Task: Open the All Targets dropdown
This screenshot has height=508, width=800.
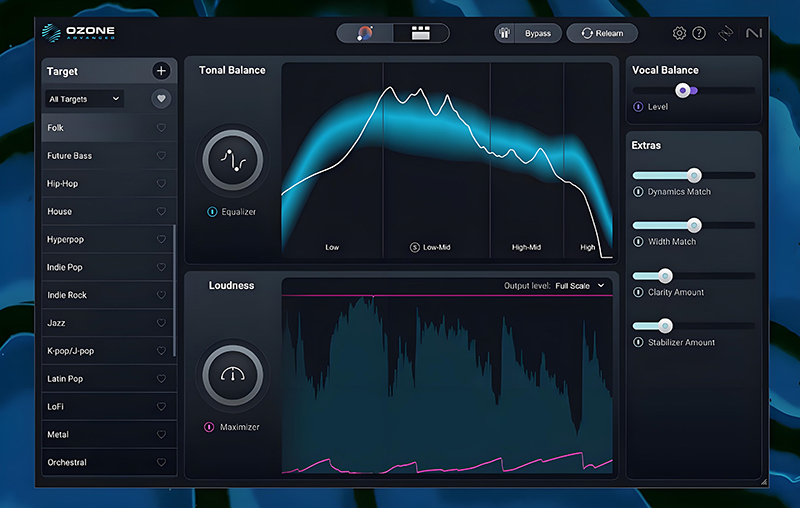Action: pyautogui.click(x=84, y=99)
